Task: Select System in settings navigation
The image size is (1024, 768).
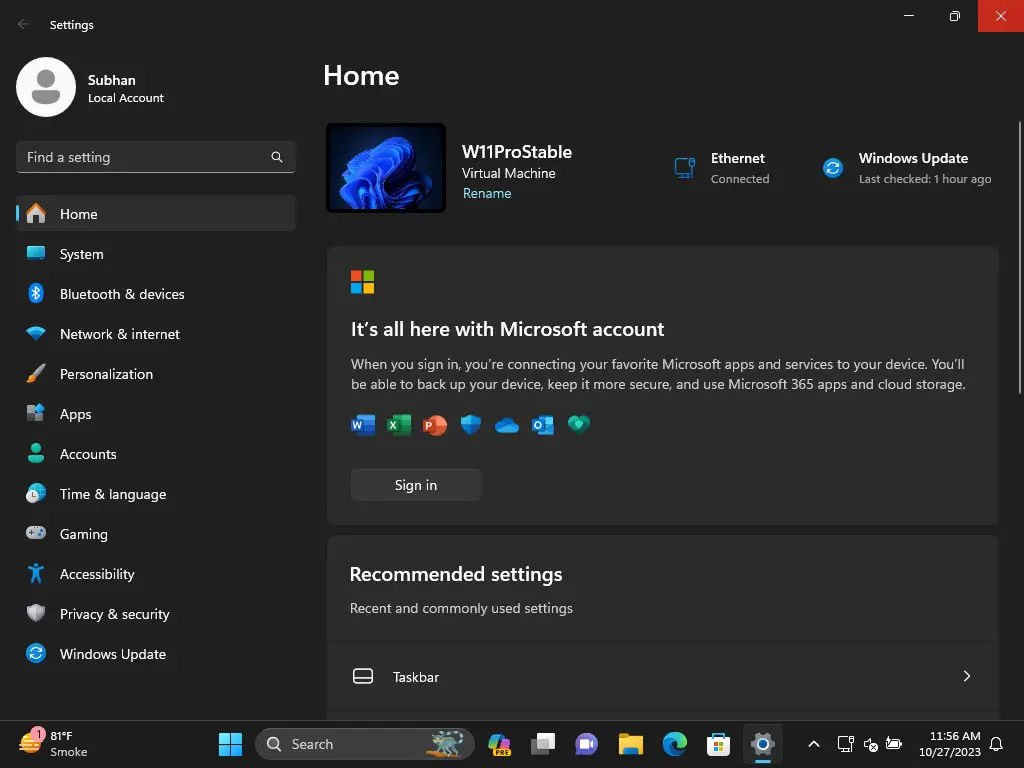Action: click(x=156, y=253)
